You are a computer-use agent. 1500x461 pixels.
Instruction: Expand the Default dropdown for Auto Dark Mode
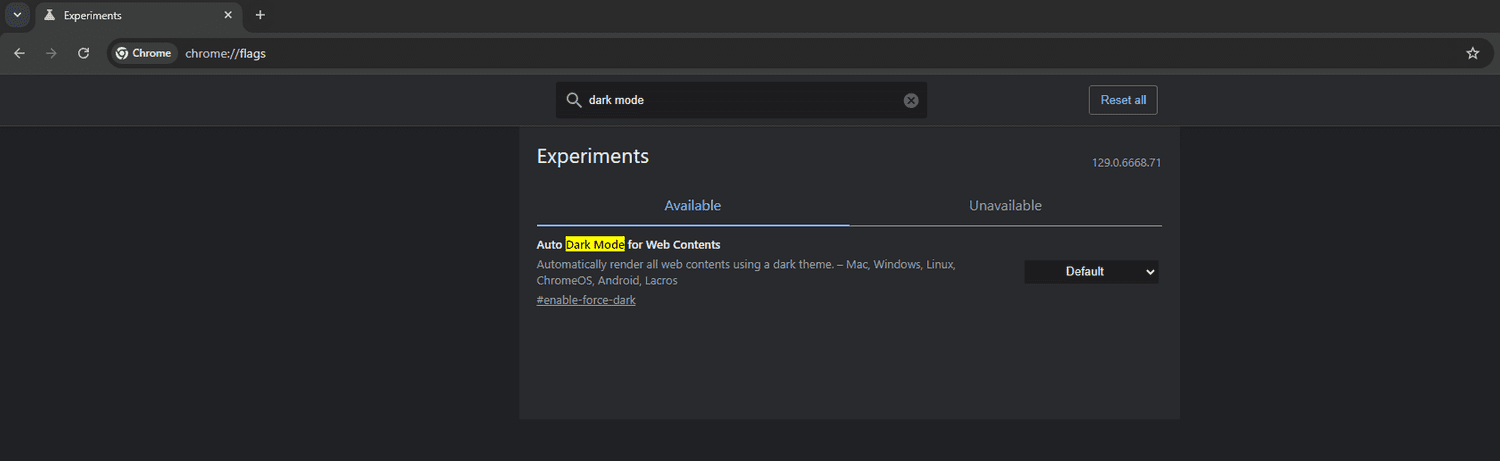(1091, 271)
